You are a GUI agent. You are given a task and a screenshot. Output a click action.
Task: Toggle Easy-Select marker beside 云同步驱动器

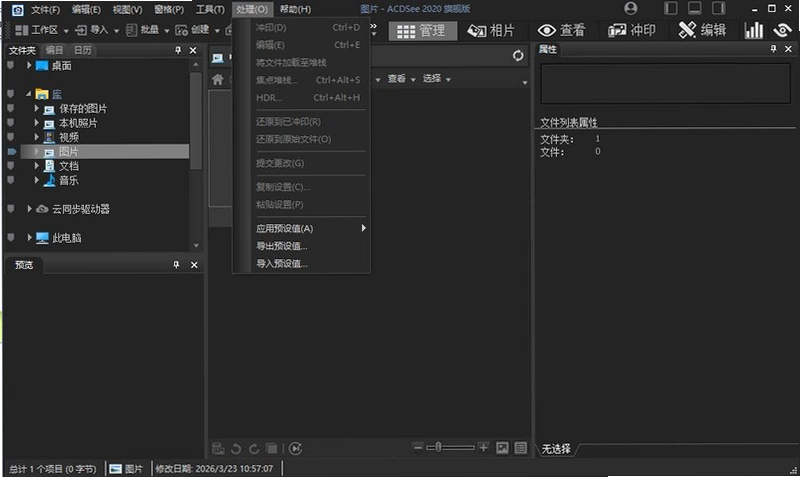pyautogui.click(x=11, y=209)
